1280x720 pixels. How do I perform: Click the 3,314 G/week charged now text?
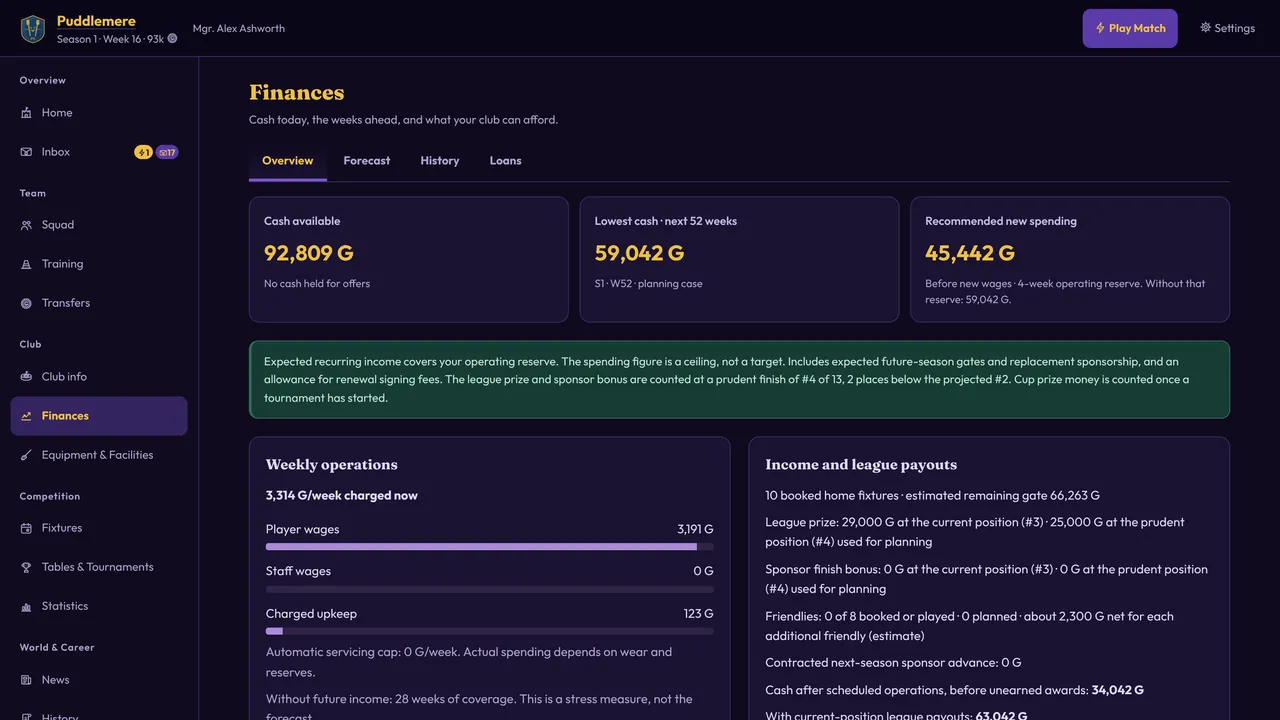point(342,495)
